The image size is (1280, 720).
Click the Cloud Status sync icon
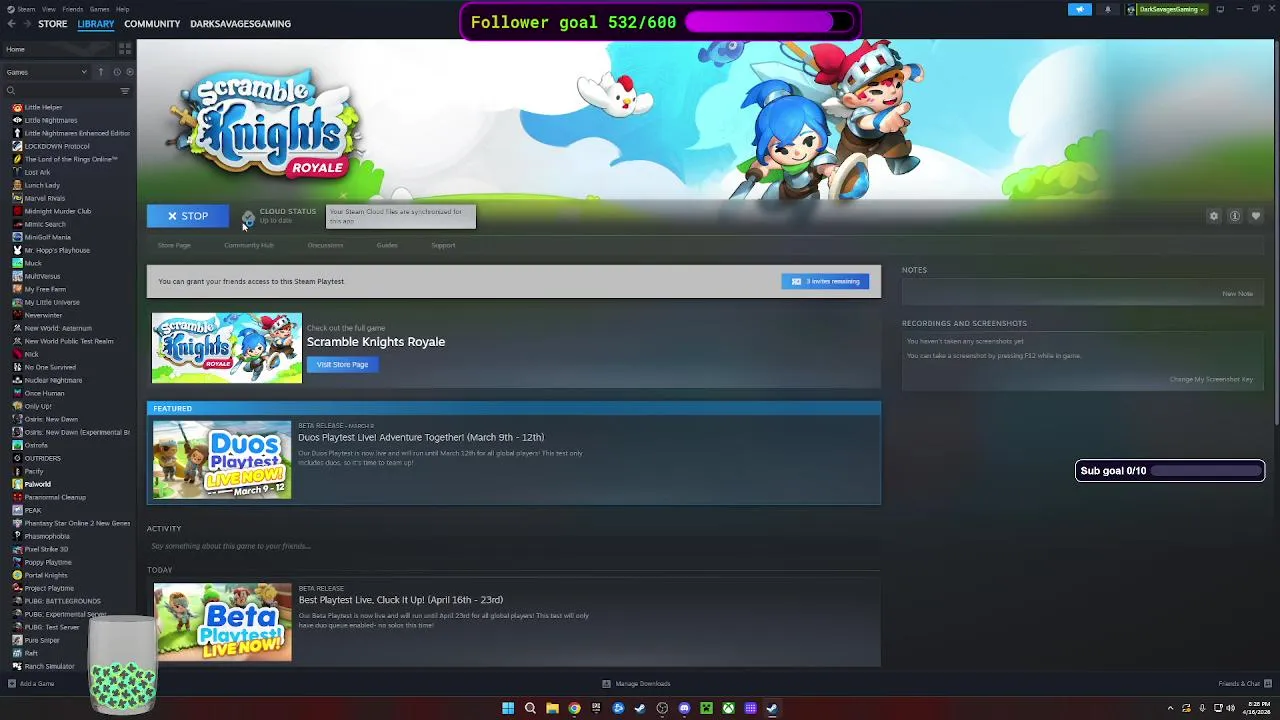tap(249, 216)
